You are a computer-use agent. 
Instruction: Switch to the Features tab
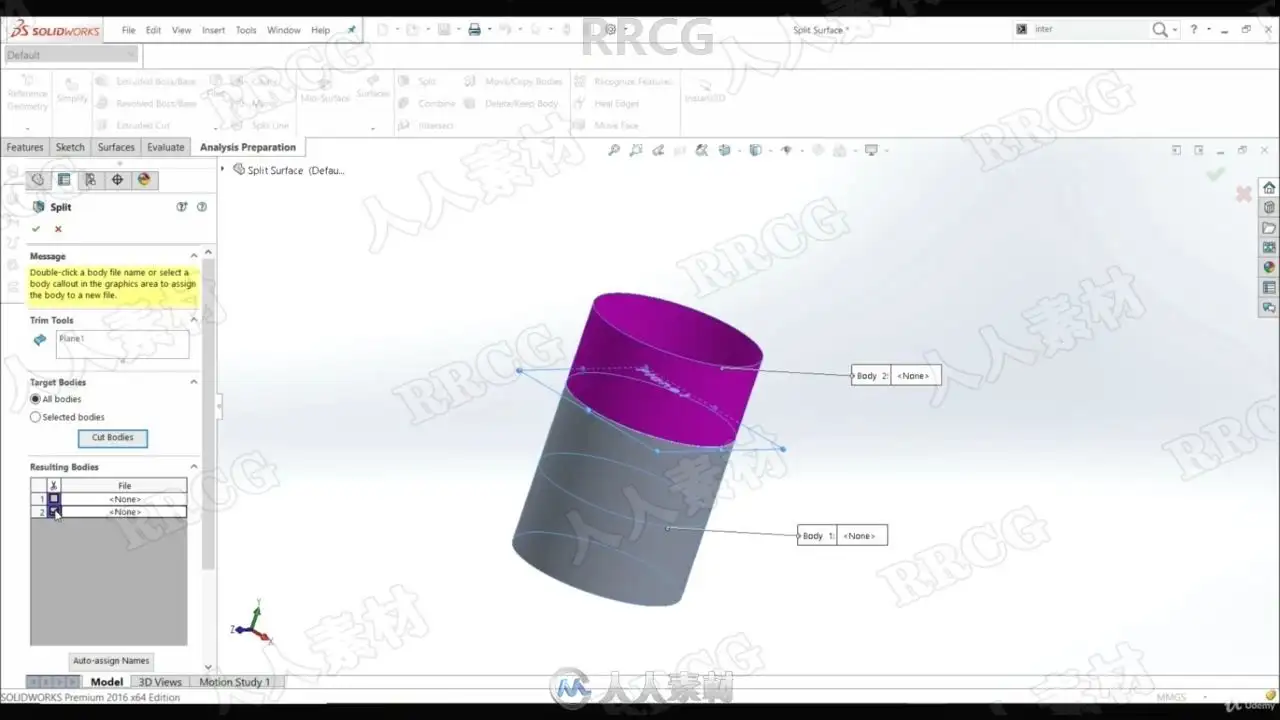(x=25, y=147)
